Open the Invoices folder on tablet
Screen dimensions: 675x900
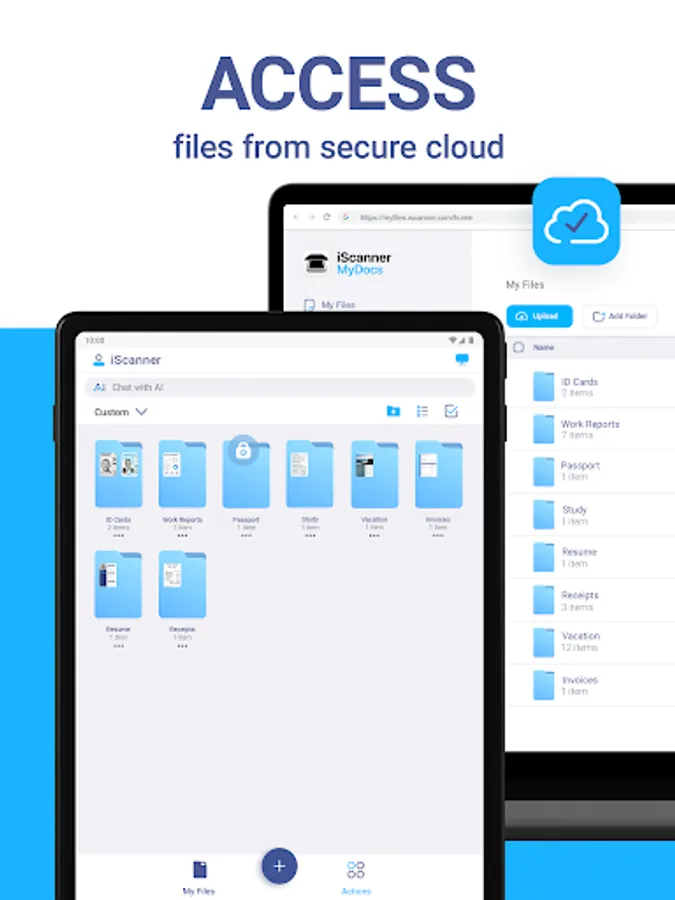tap(438, 474)
